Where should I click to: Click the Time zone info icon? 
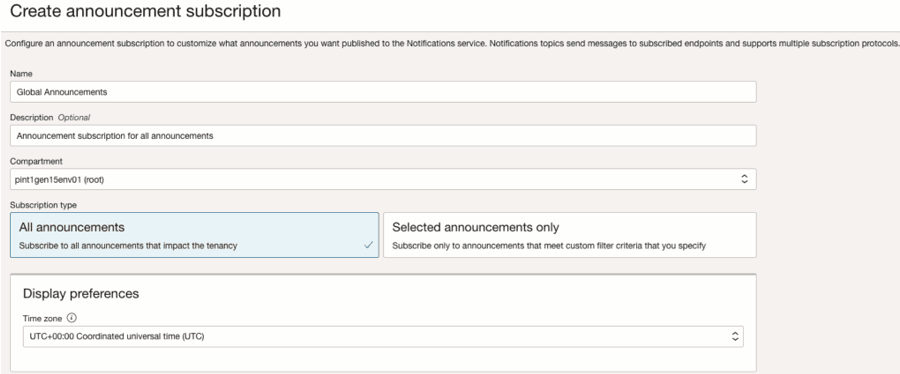[x=72, y=318]
